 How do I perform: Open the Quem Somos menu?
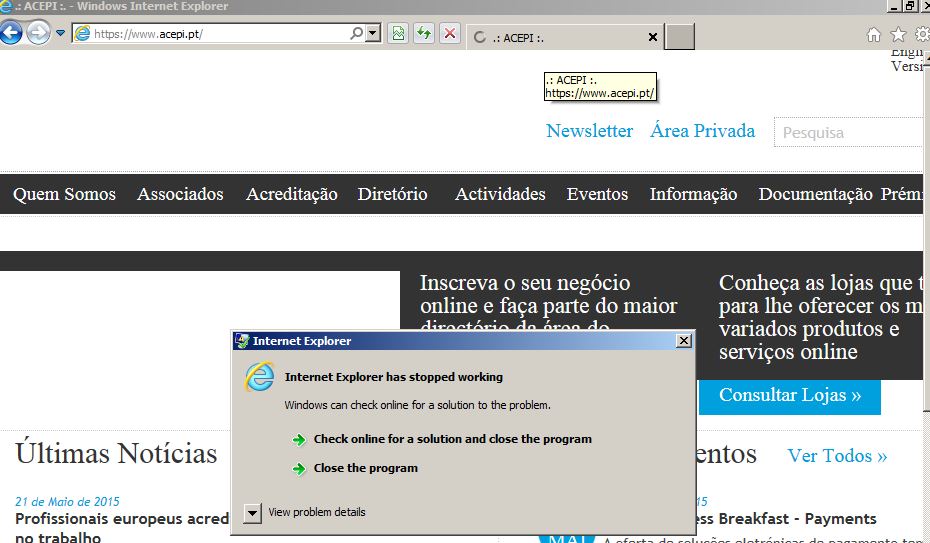[64, 194]
